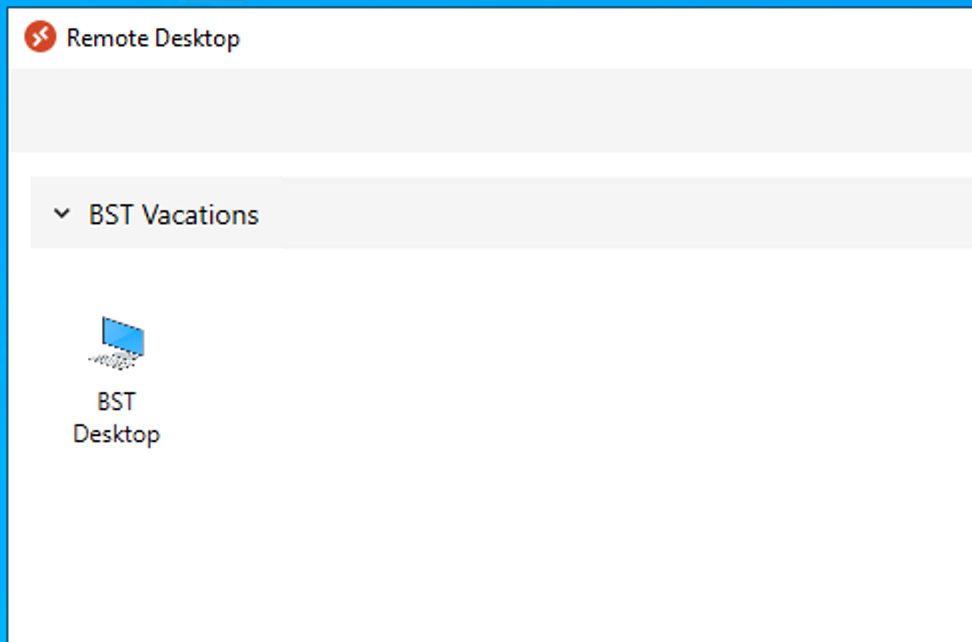Click the blue monitor screen of BST Desktop
The height and width of the screenshot is (642, 972).
tap(123, 335)
